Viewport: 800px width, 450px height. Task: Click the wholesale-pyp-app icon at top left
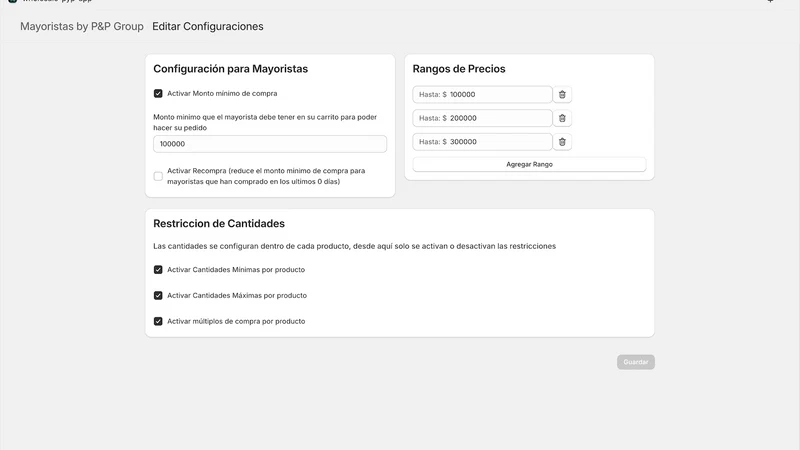coord(12,2)
